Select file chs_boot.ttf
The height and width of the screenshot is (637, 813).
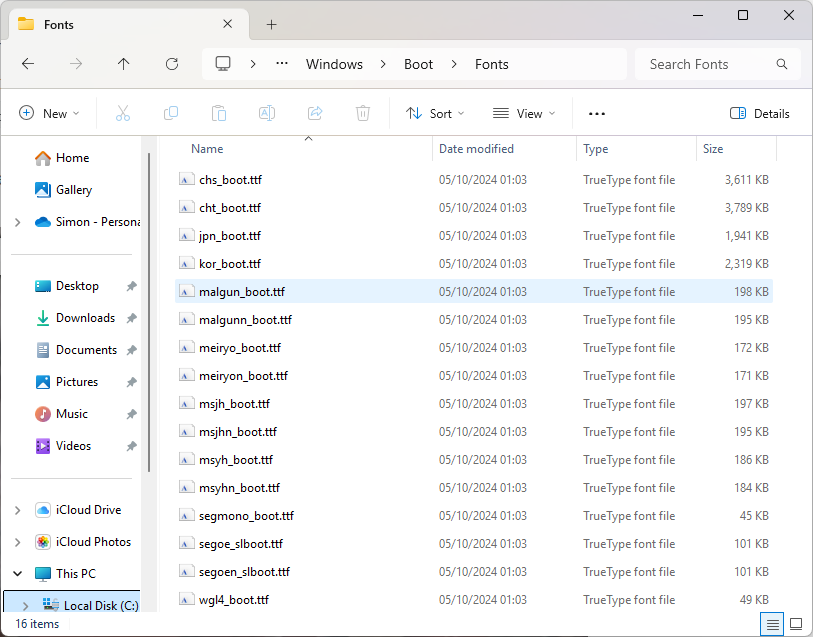tap(473, 180)
